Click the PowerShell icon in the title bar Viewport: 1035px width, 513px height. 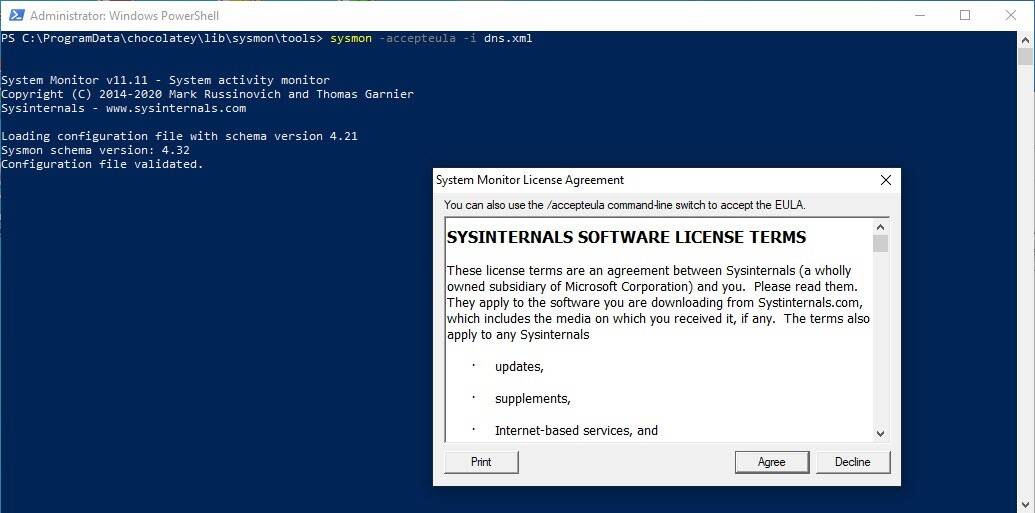(x=13, y=15)
